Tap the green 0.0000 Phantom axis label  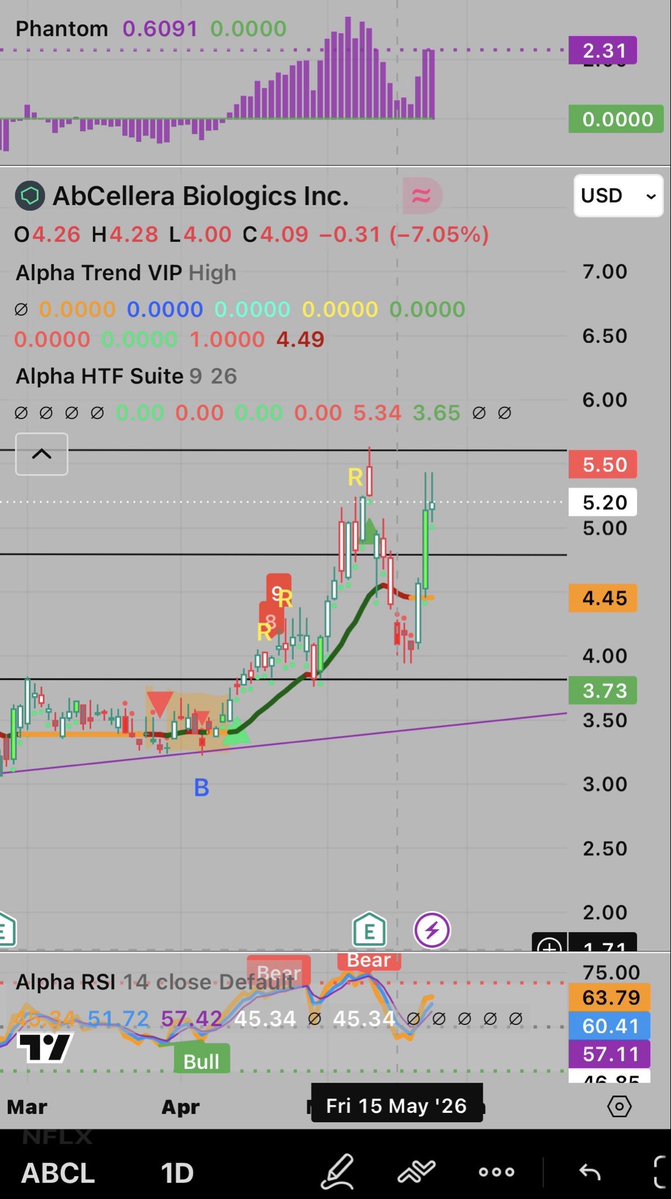pos(616,119)
